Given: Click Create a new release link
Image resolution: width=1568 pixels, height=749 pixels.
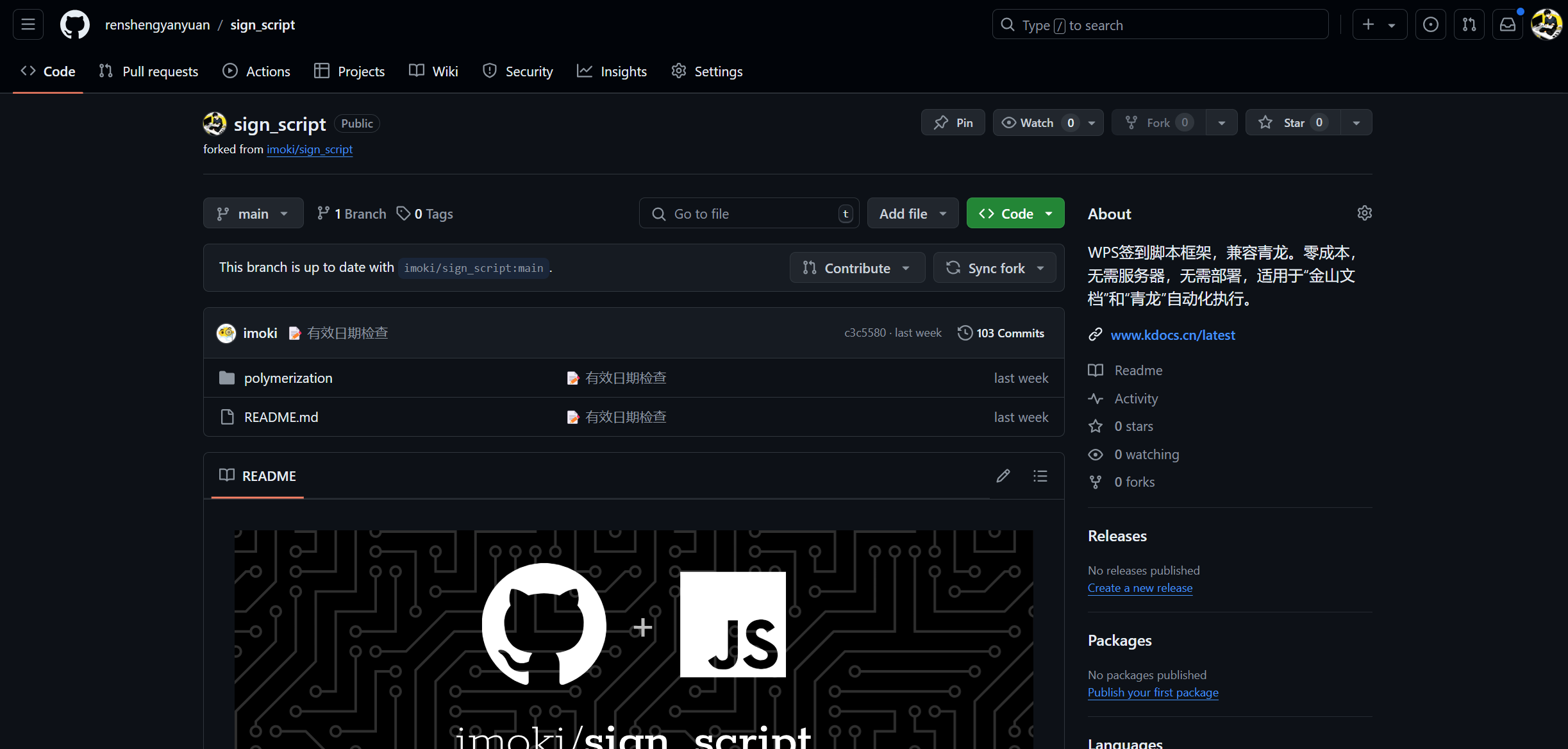Looking at the screenshot, I should coord(1140,588).
